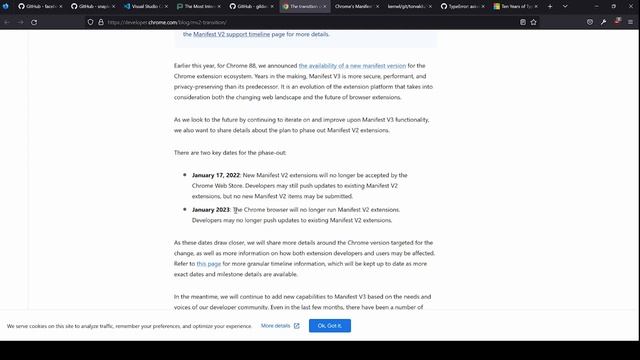This screenshot has width=640, height=360.
Task: Open the Manifest V2 support timeline link
Action: (231, 34)
